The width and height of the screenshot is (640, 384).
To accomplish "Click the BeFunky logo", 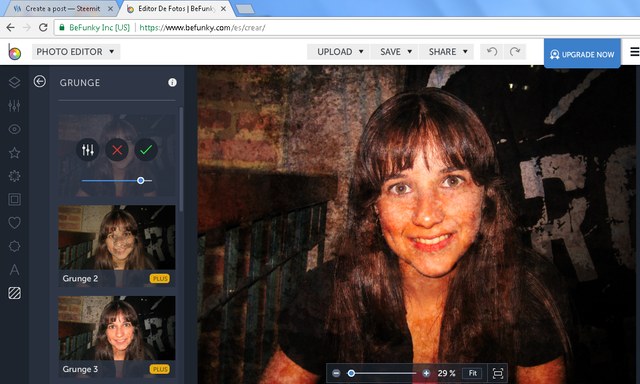I will [14, 52].
